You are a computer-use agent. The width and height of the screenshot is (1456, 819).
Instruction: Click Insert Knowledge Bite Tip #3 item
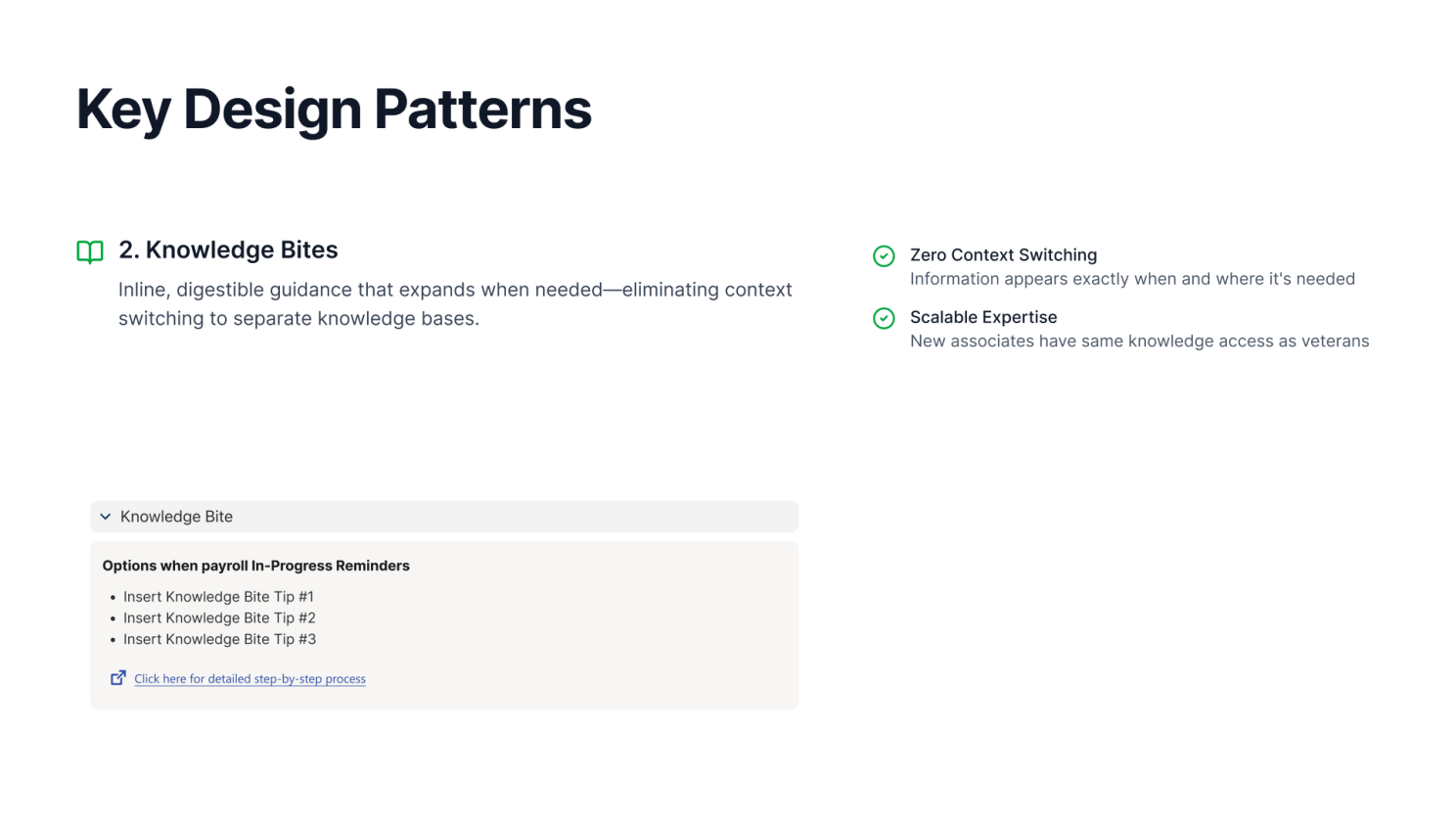[219, 640]
